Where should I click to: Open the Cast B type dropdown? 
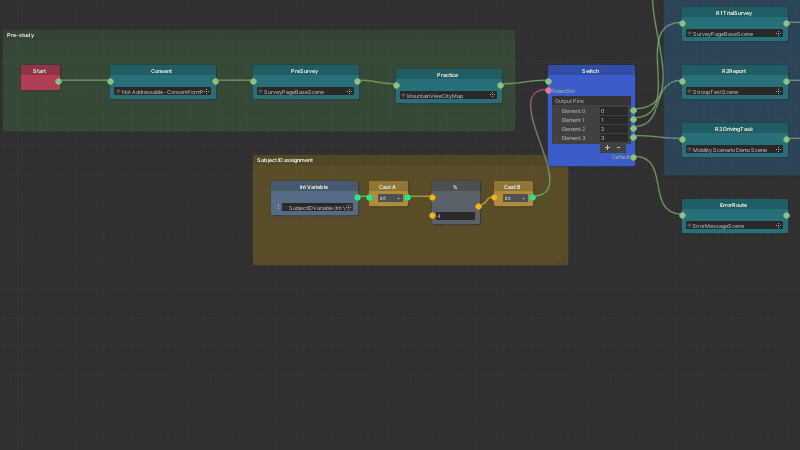coord(515,198)
